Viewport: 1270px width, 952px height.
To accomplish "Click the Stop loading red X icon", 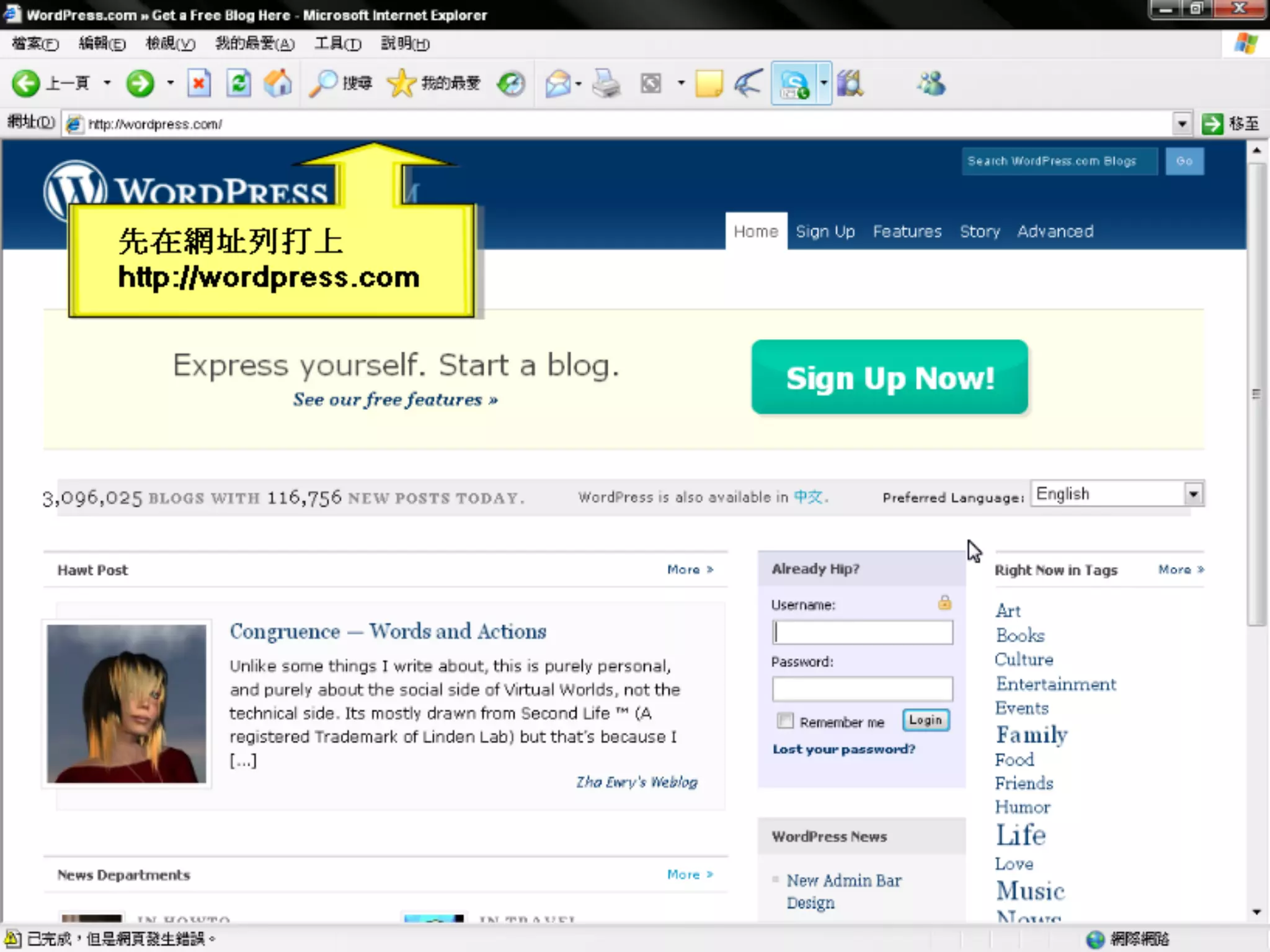I will [199, 83].
